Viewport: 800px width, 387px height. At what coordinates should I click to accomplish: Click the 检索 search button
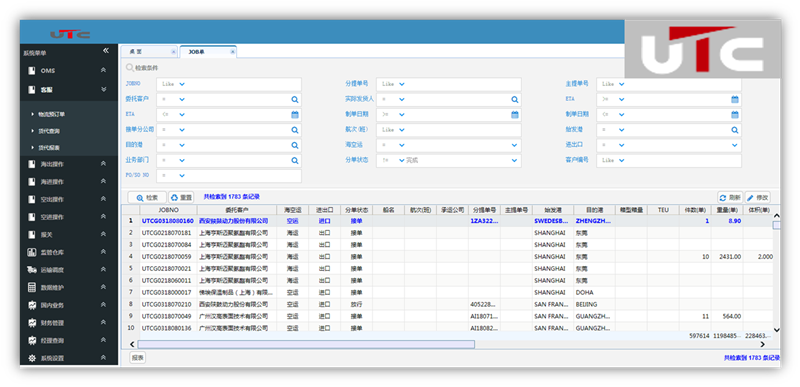147,197
